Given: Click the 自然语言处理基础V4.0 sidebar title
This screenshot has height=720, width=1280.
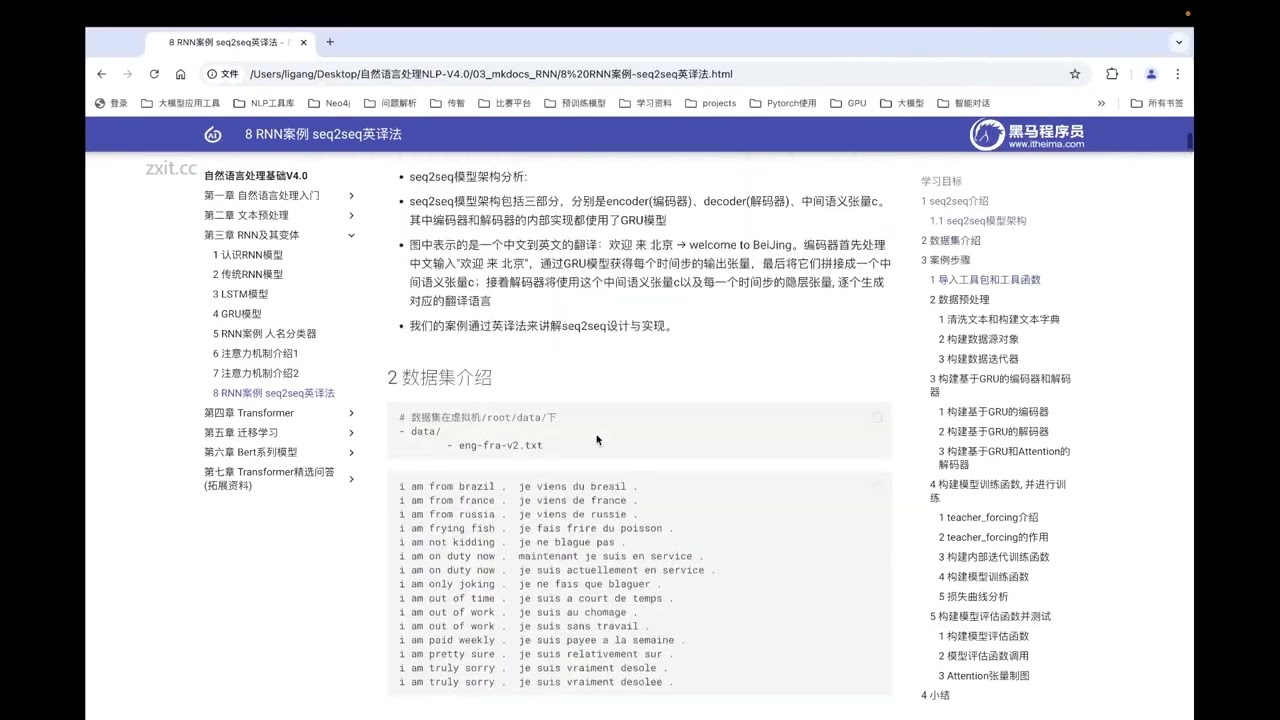Looking at the screenshot, I should (256, 176).
